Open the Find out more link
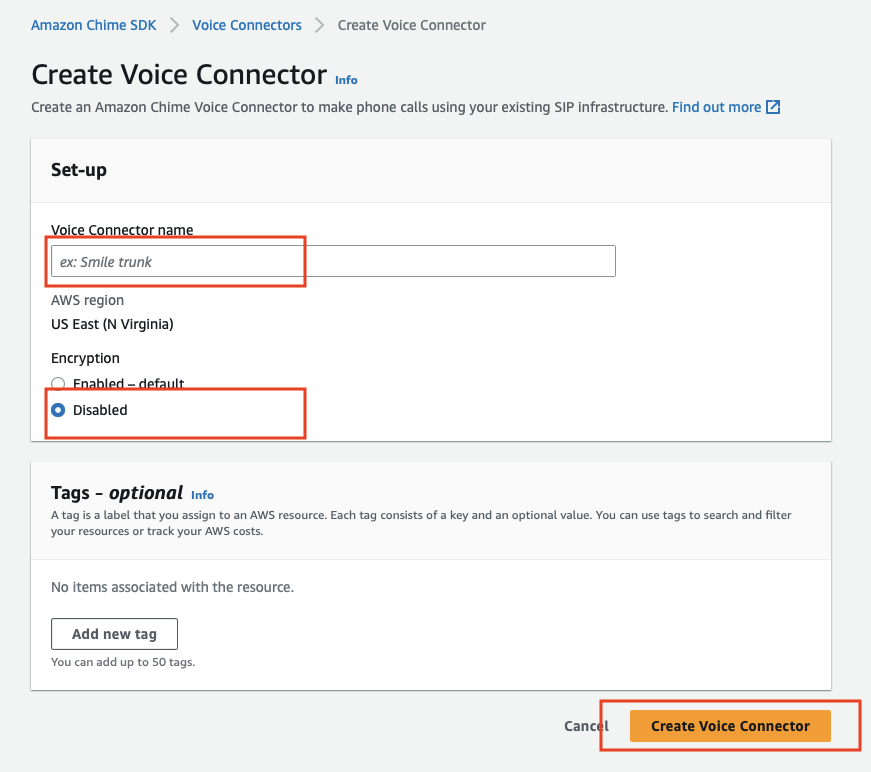Image resolution: width=871 pixels, height=772 pixels. 716,107
